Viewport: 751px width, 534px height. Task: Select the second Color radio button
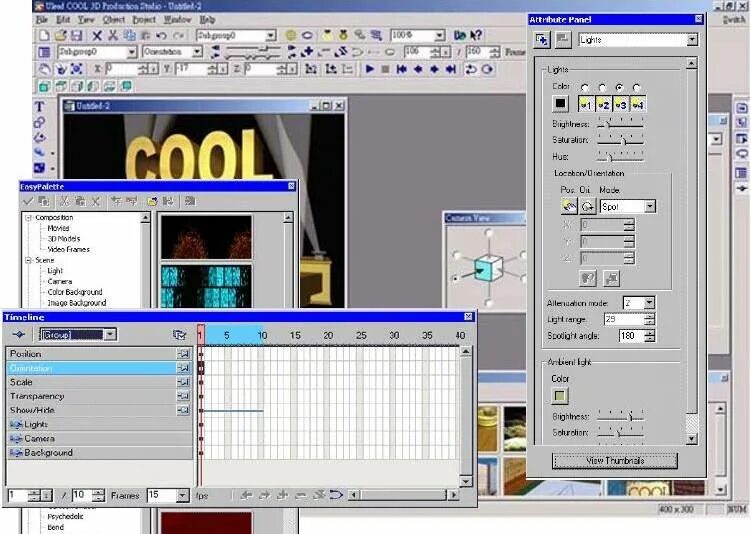coord(603,88)
